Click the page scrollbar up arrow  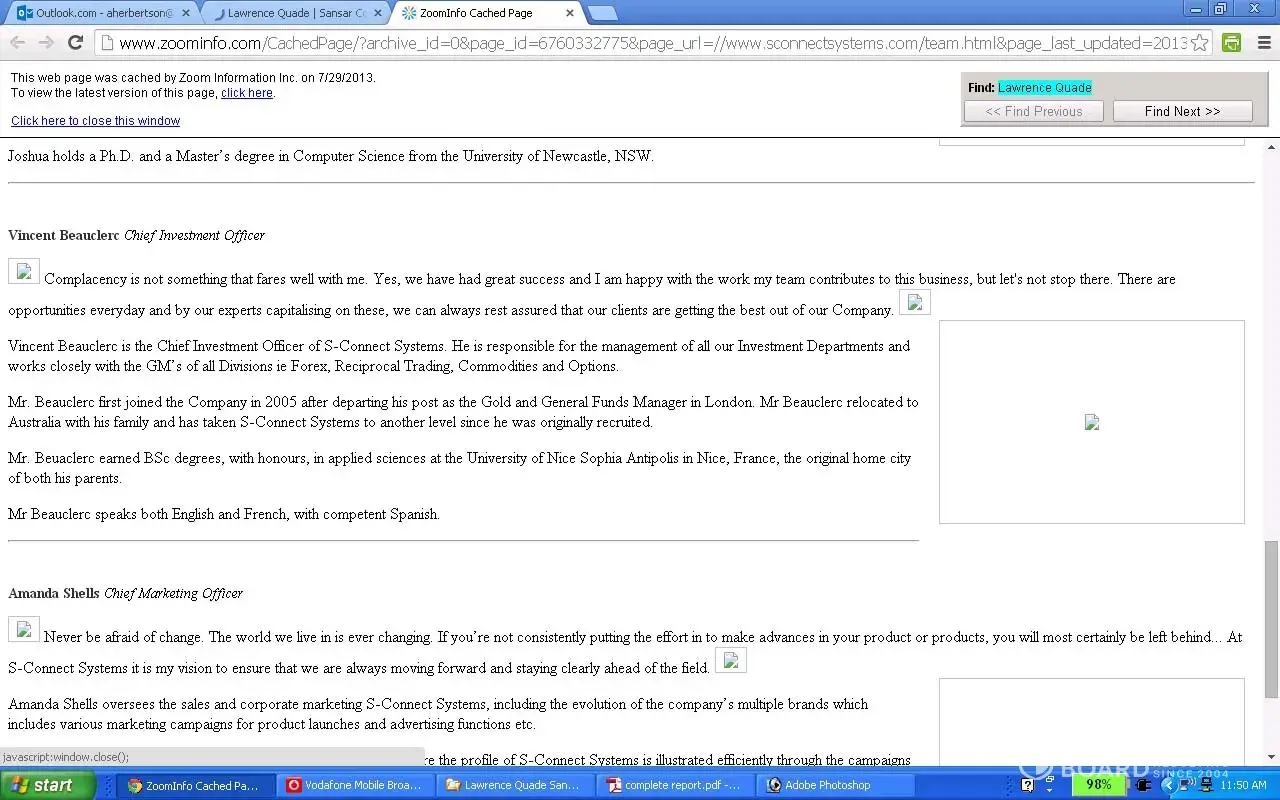pos(1272,147)
